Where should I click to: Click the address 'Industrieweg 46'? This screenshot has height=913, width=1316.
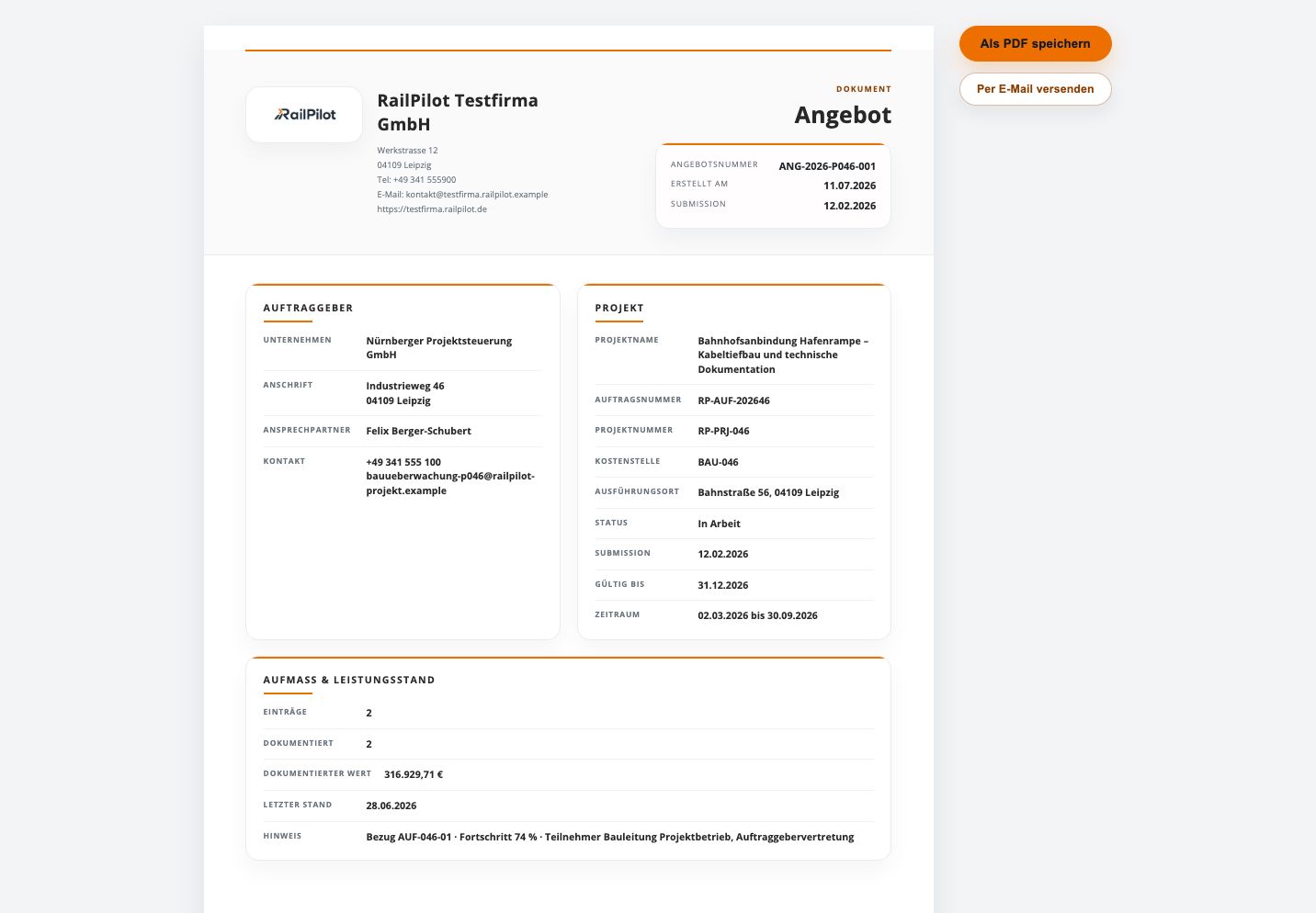[404, 386]
